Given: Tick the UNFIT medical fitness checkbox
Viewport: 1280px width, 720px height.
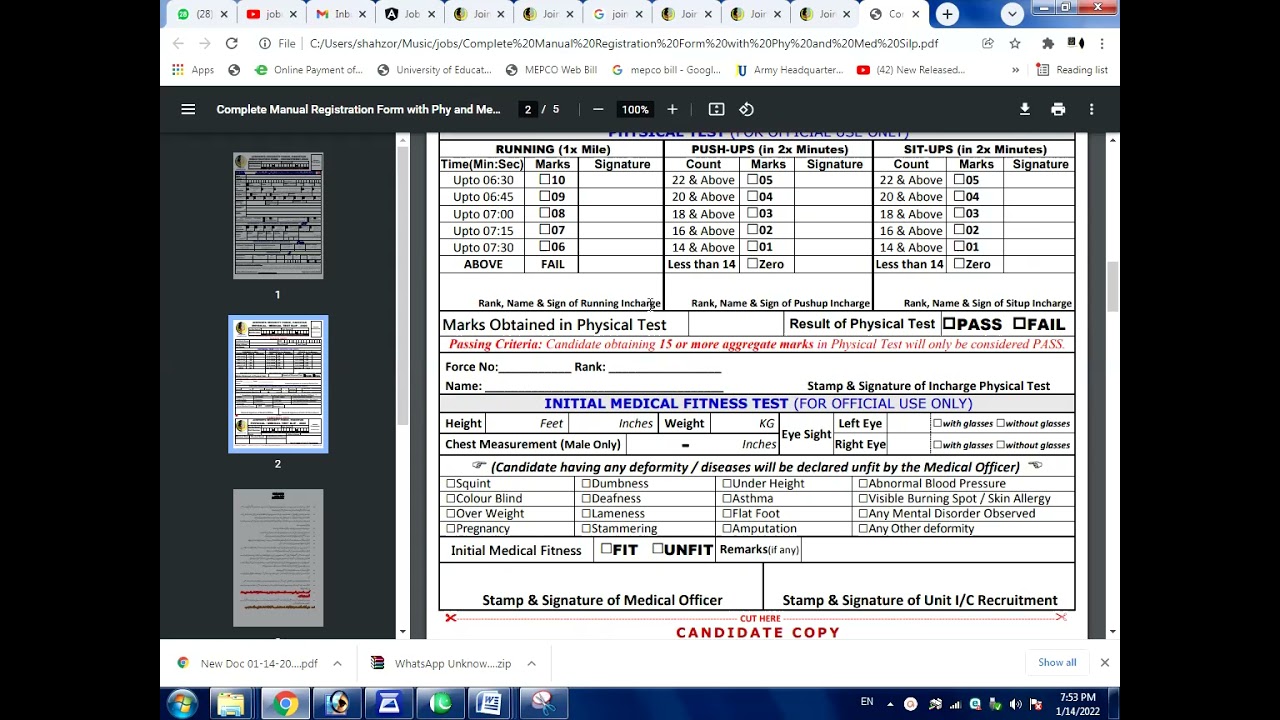Looking at the screenshot, I should (x=657, y=549).
